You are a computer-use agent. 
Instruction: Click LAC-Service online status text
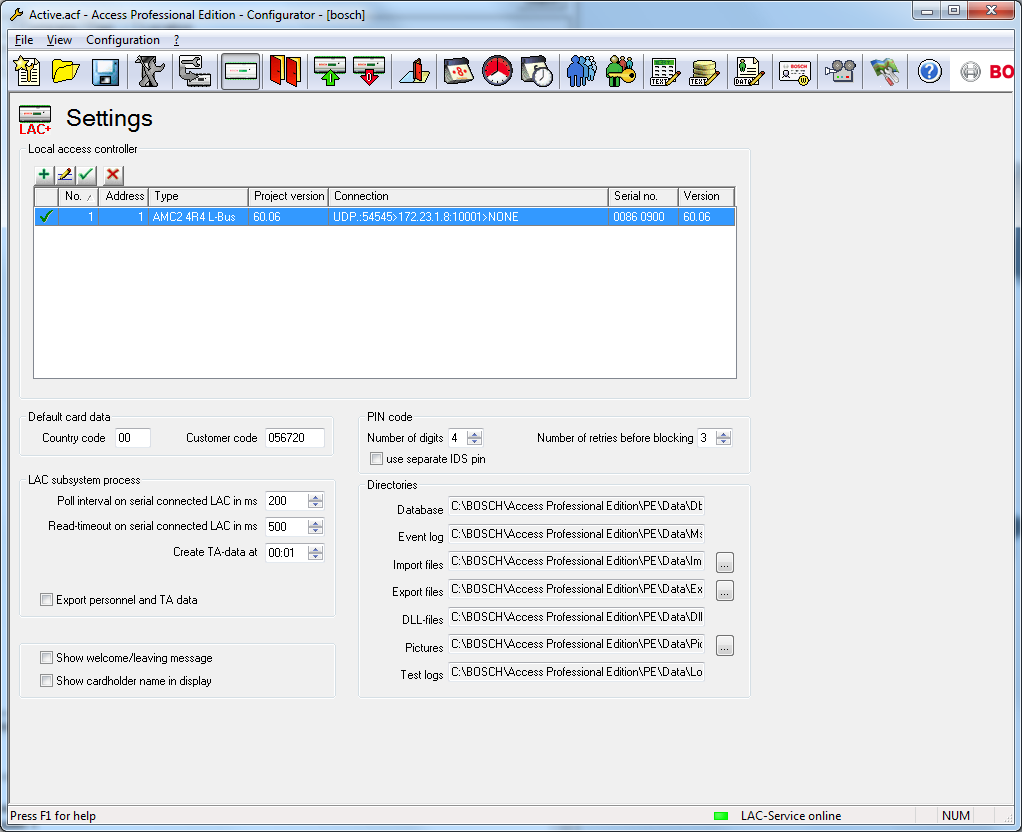[x=791, y=816]
